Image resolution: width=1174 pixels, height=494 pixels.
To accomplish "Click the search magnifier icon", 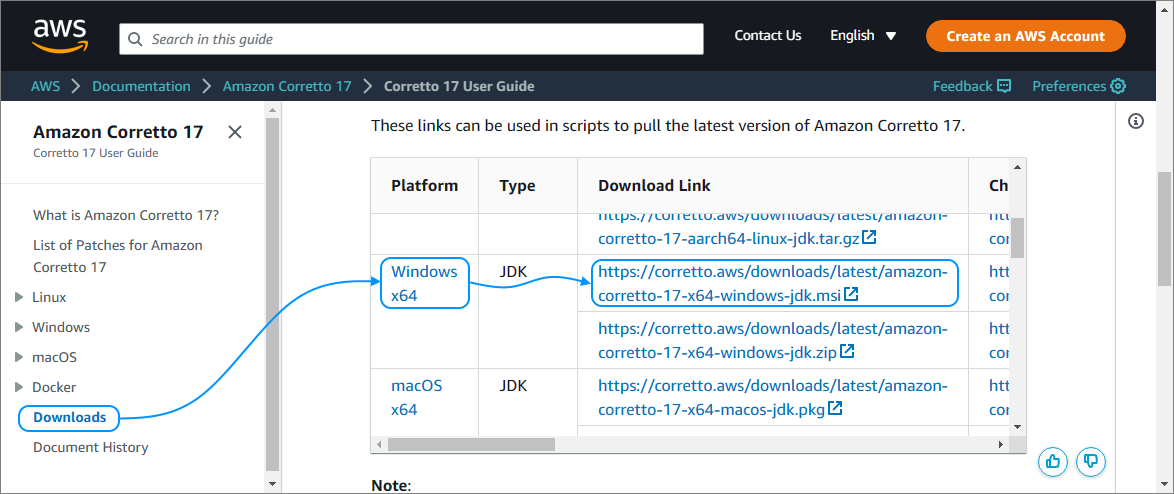I will [x=136, y=39].
